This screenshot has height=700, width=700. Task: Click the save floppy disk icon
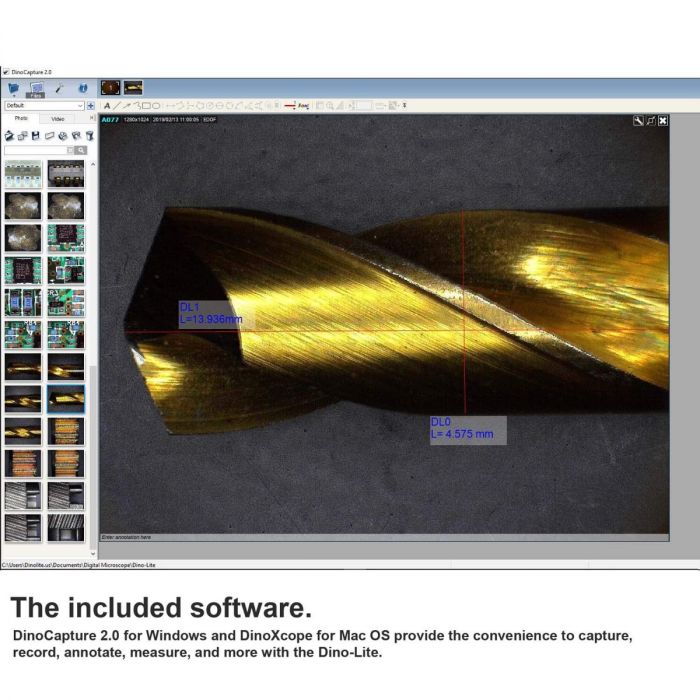[x=36, y=136]
